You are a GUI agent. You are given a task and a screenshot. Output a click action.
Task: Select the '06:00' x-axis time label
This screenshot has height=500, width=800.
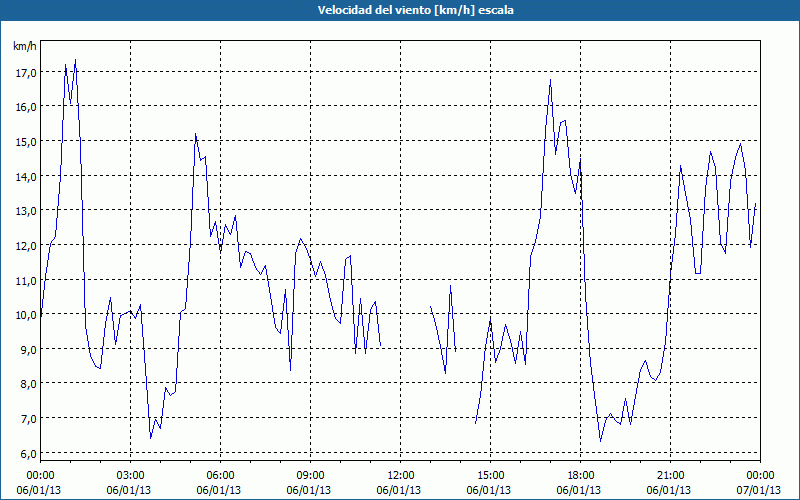click(x=220, y=476)
